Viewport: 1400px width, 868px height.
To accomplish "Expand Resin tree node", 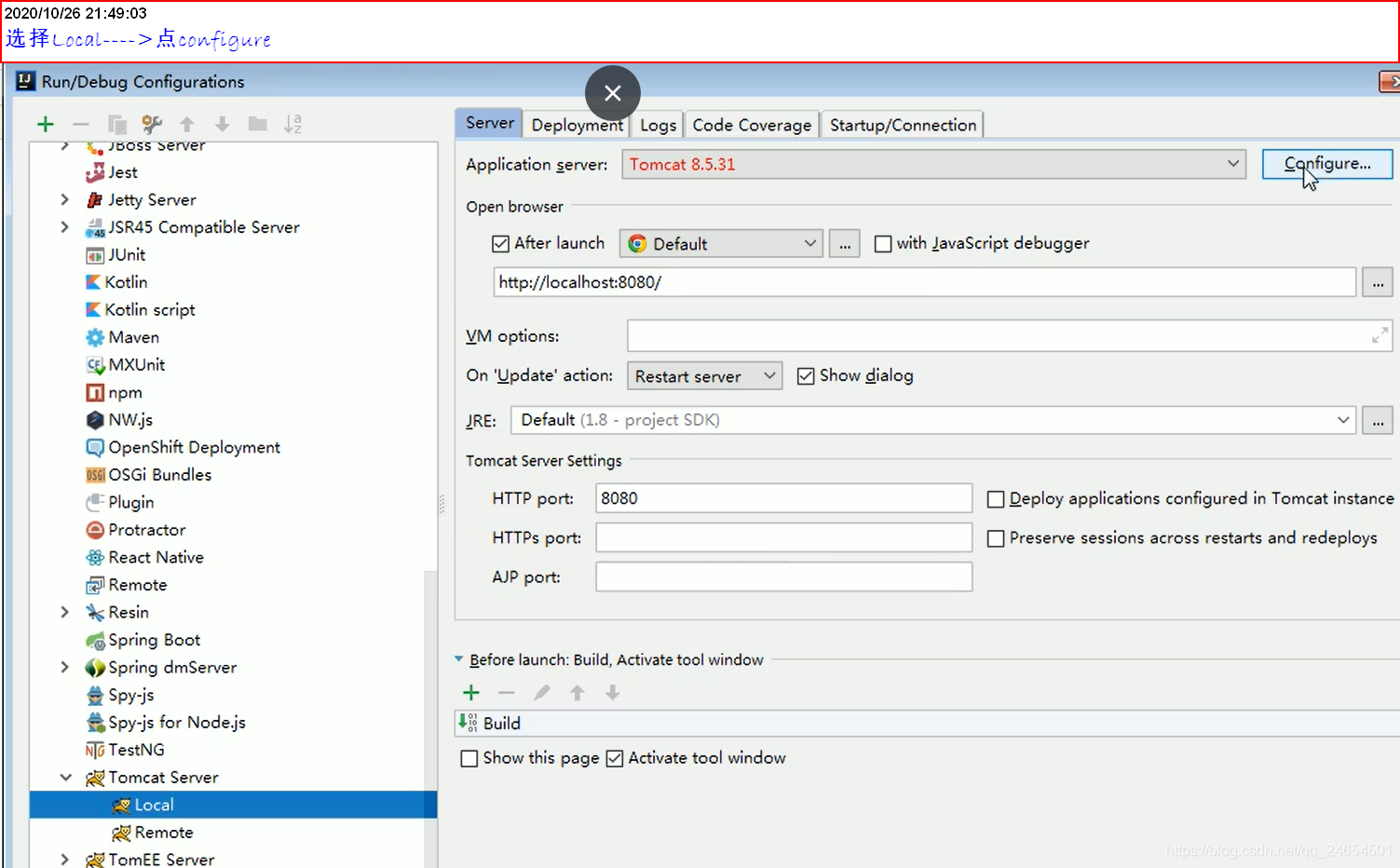I will click(65, 613).
